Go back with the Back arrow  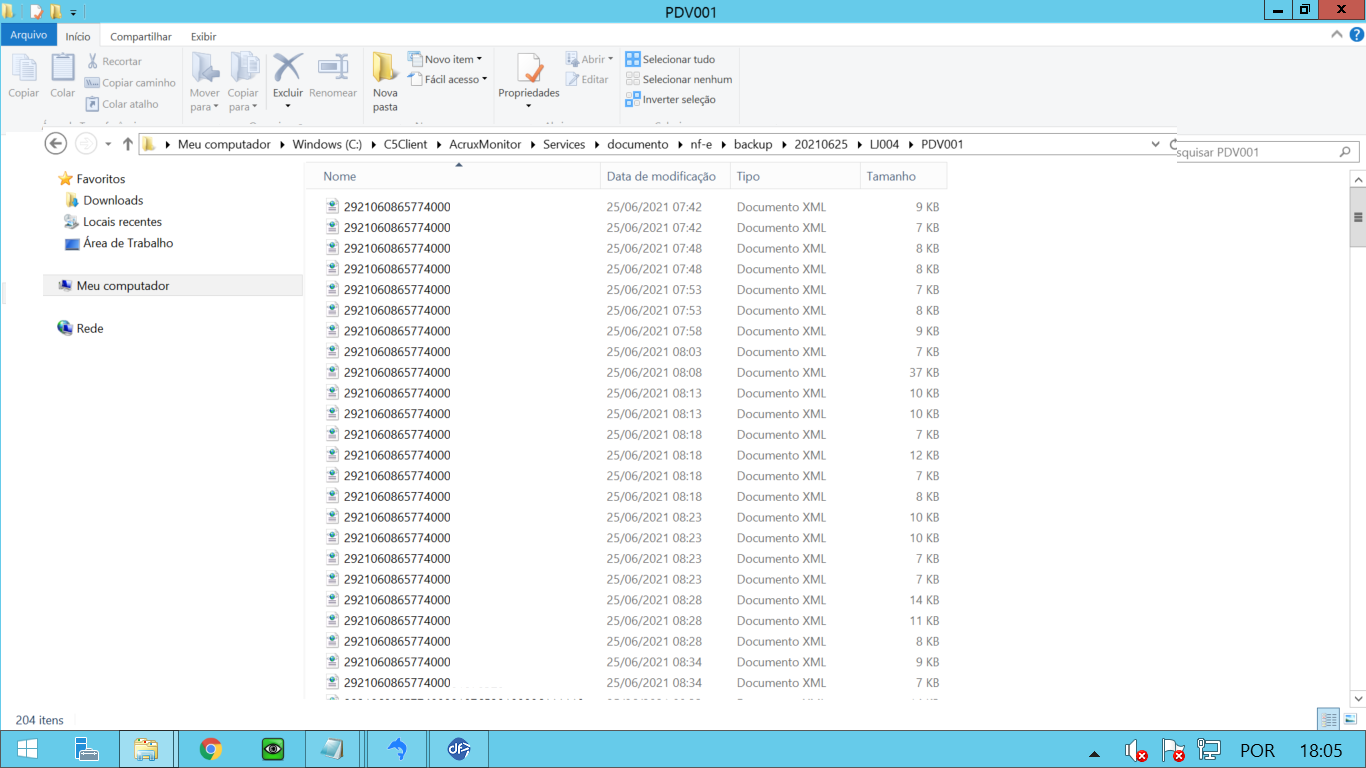[x=56, y=144]
